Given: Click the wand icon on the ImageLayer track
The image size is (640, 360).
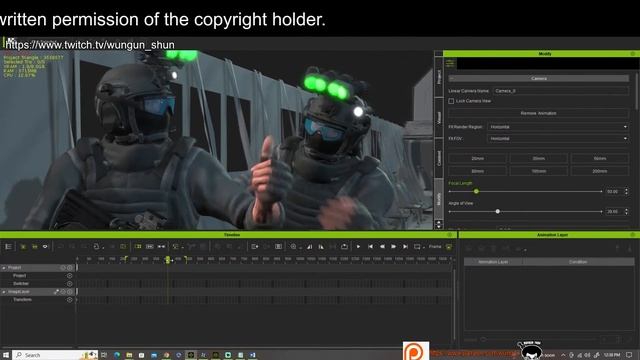Looking at the screenshot, I should (56, 292).
